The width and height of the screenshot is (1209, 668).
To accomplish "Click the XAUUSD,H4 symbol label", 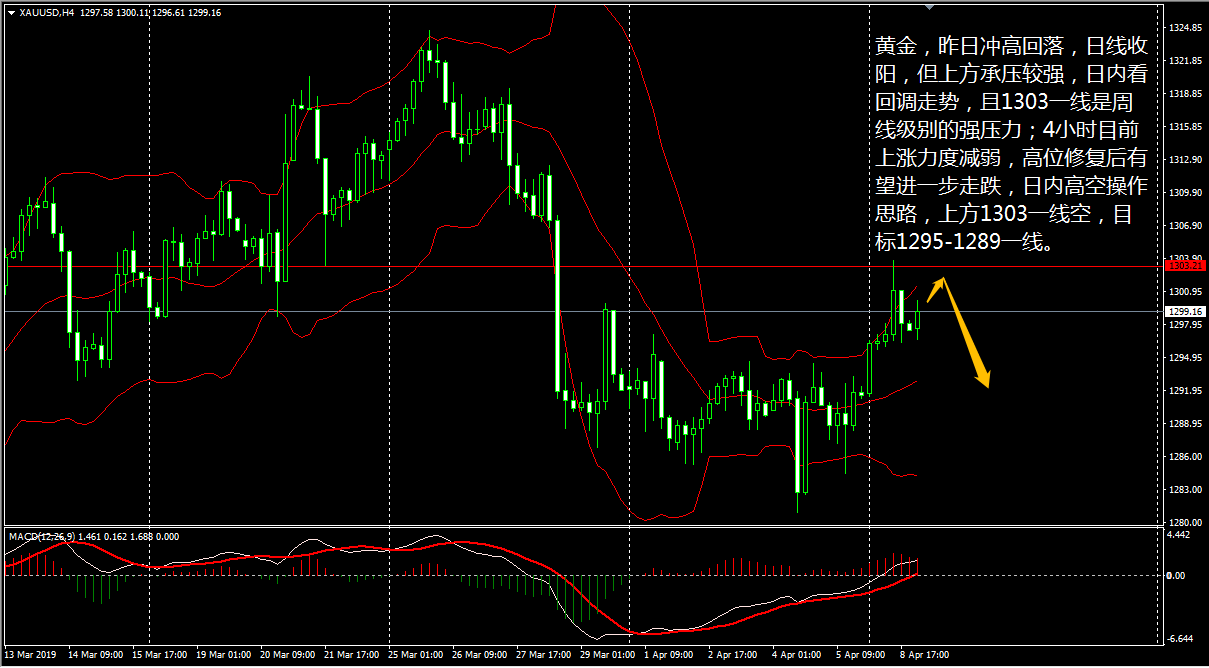I will point(46,13).
